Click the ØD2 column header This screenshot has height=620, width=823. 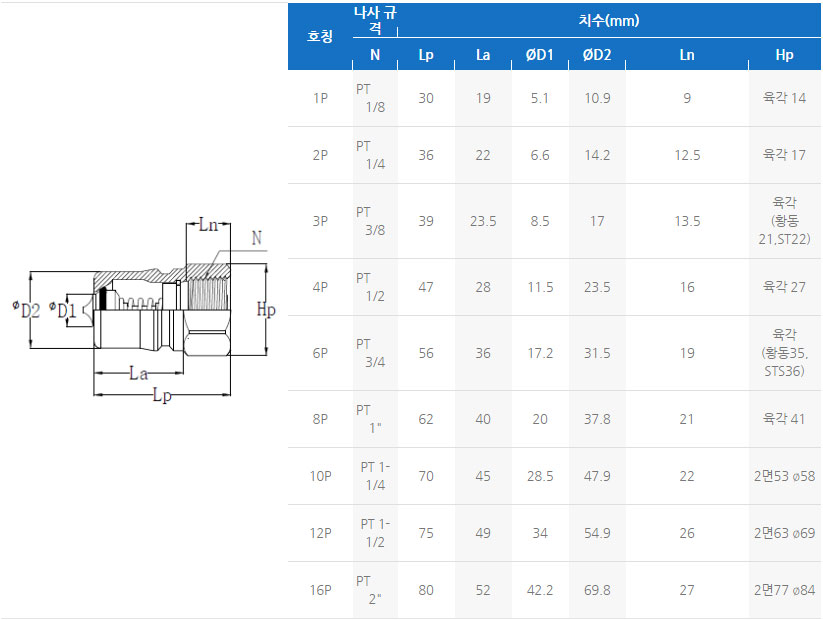(x=597, y=55)
